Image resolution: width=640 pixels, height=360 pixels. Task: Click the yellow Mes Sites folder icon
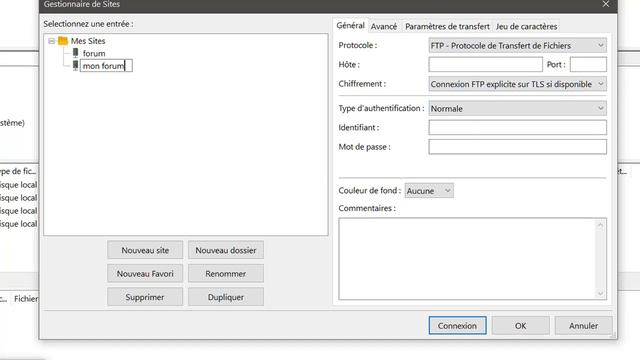tap(62, 41)
